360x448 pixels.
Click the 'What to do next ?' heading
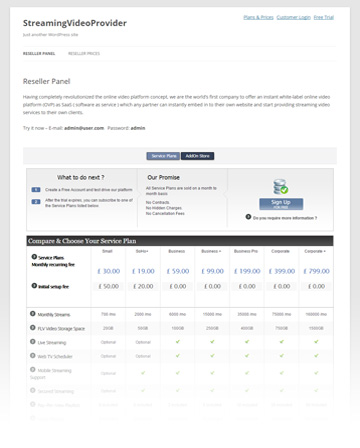(80, 177)
